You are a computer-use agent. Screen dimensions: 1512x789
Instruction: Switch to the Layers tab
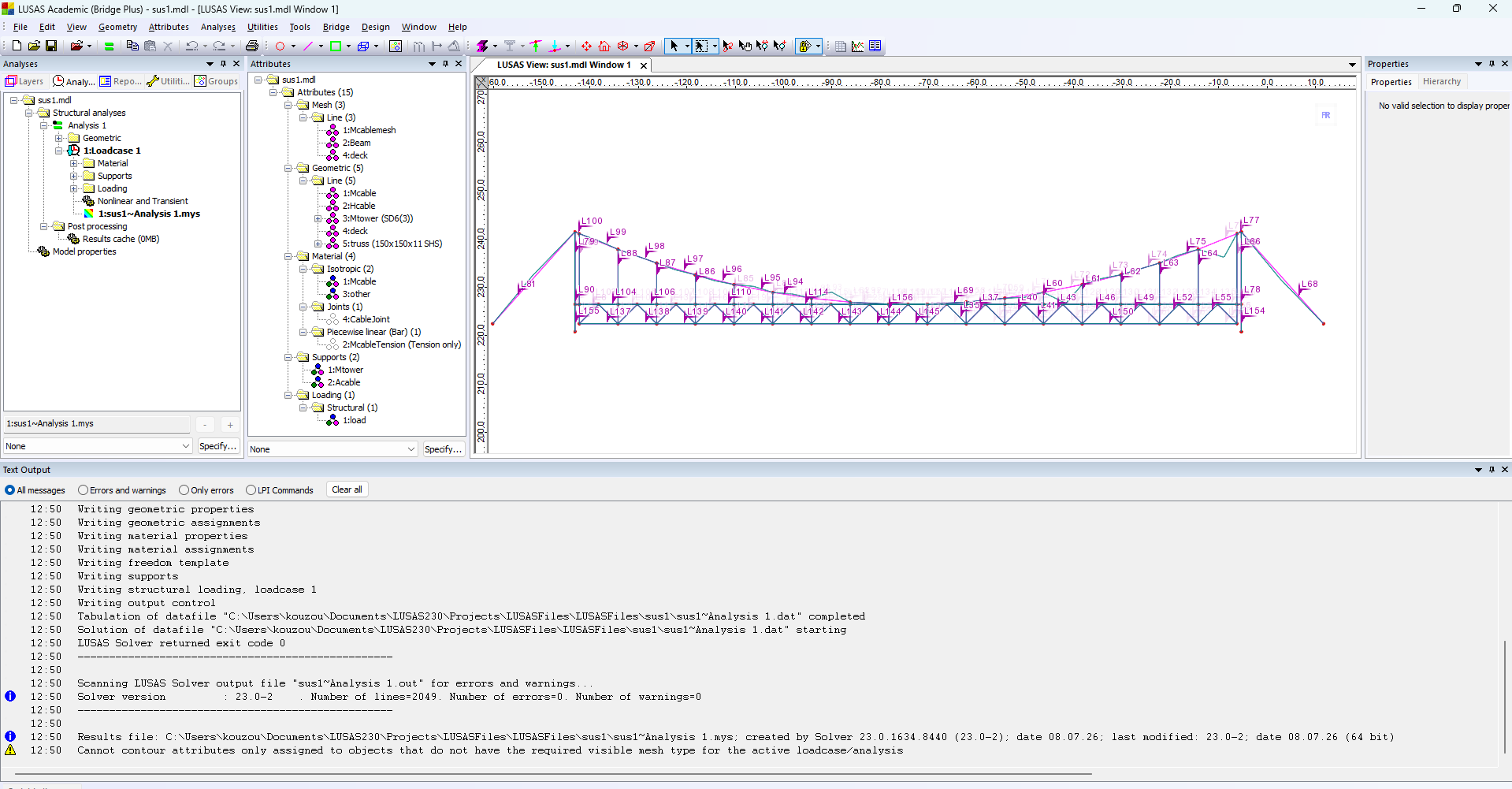pos(24,81)
